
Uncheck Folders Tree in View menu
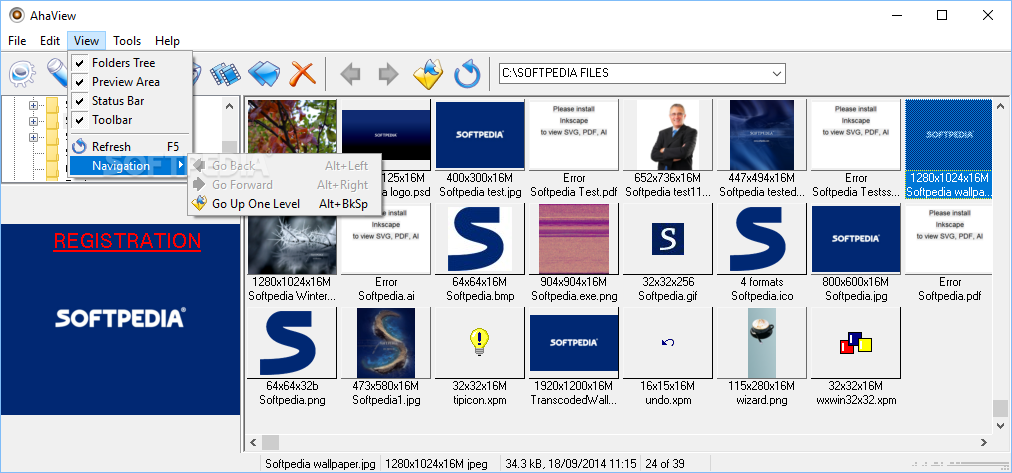tap(130, 63)
